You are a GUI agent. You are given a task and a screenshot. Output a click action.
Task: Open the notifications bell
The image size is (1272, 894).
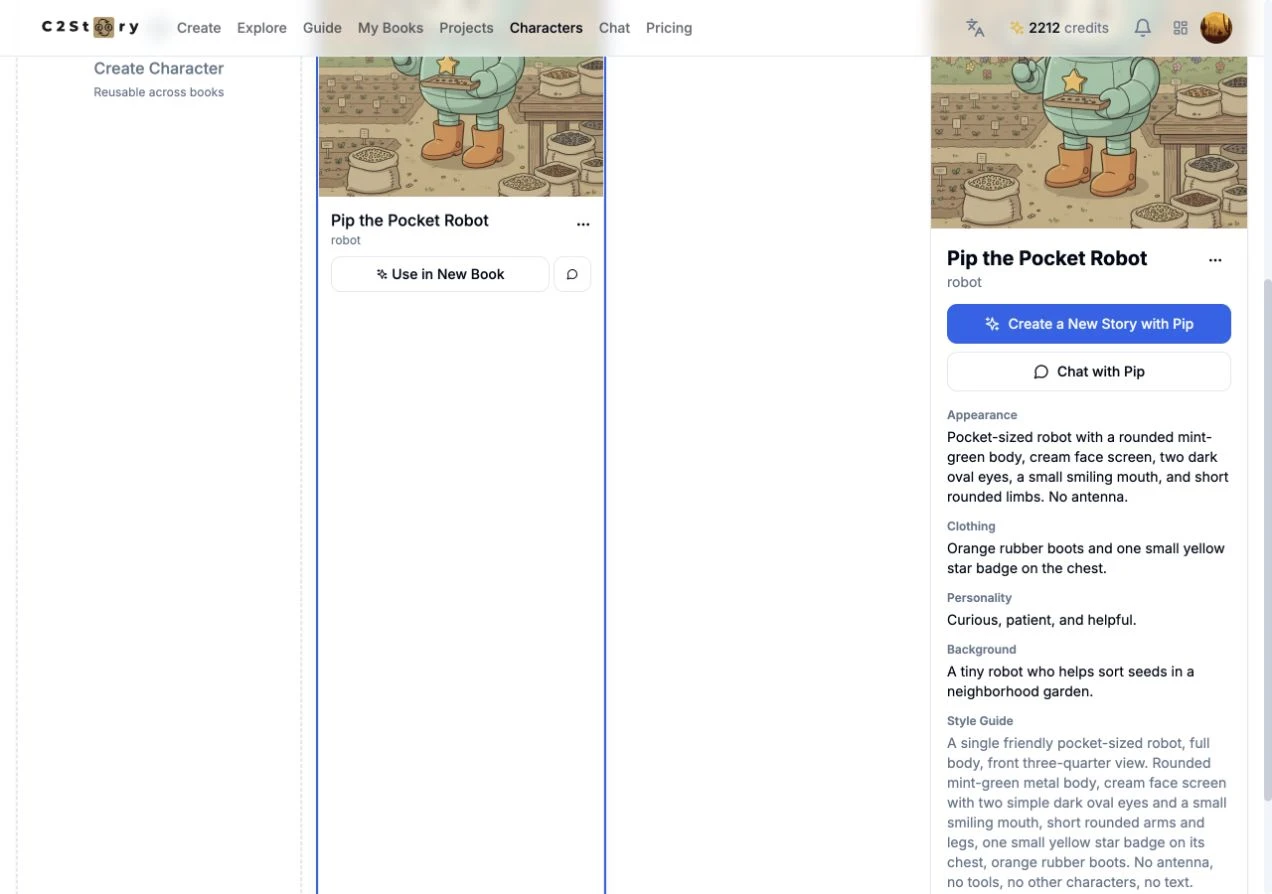pyautogui.click(x=1142, y=28)
